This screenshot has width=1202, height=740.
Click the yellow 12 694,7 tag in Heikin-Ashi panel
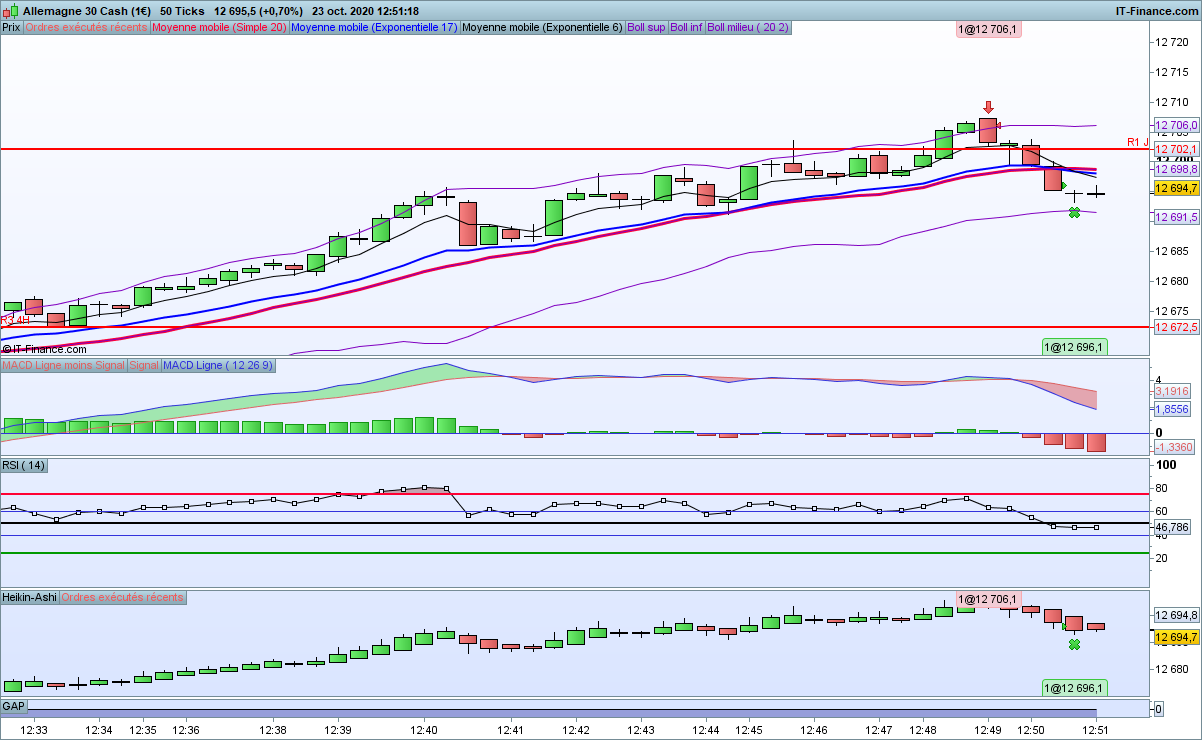coord(1176,637)
